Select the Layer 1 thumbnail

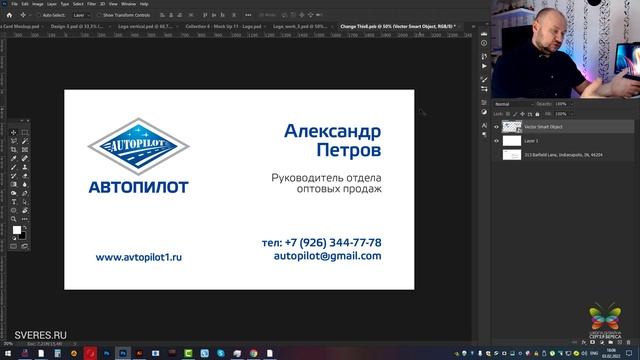point(512,141)
